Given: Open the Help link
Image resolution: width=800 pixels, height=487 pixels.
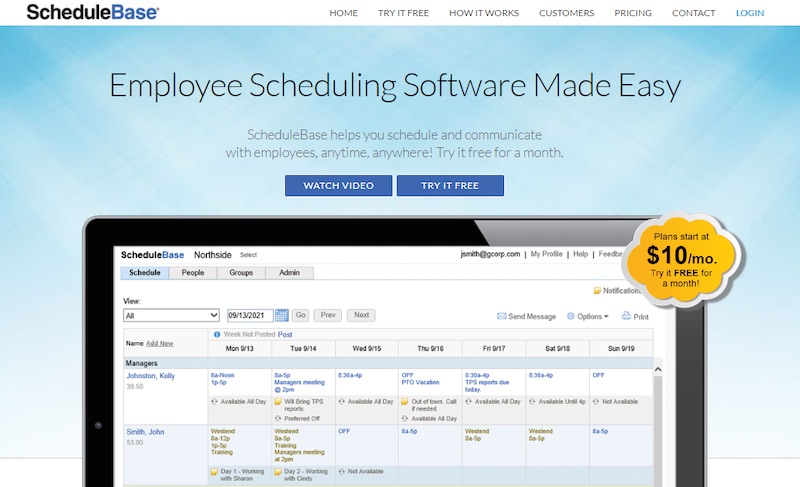Looking at the screenshot, I should coord(581,254).
